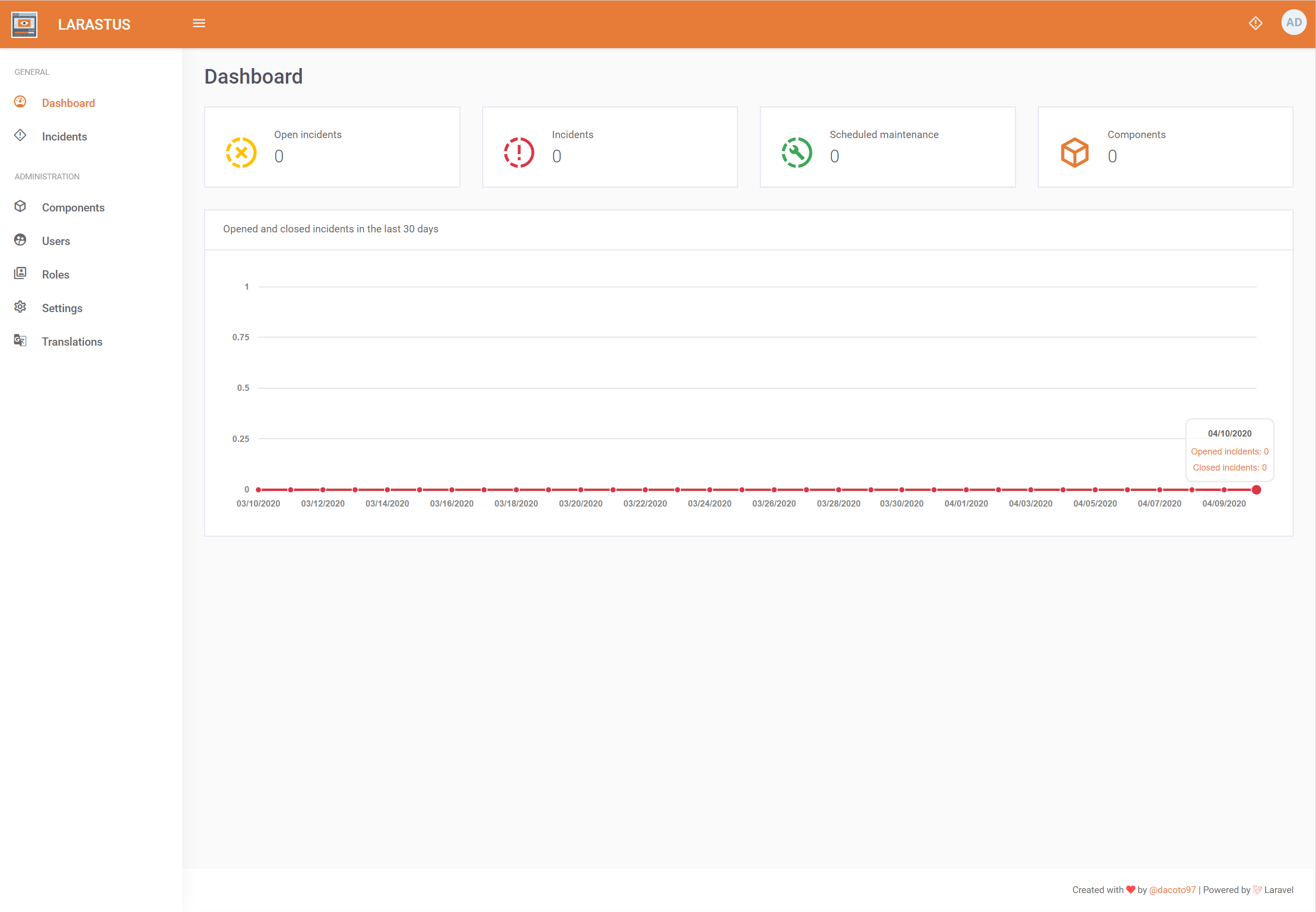
Task: Open the @dacoto97 link in the footer
Action: click(1172, 890)
